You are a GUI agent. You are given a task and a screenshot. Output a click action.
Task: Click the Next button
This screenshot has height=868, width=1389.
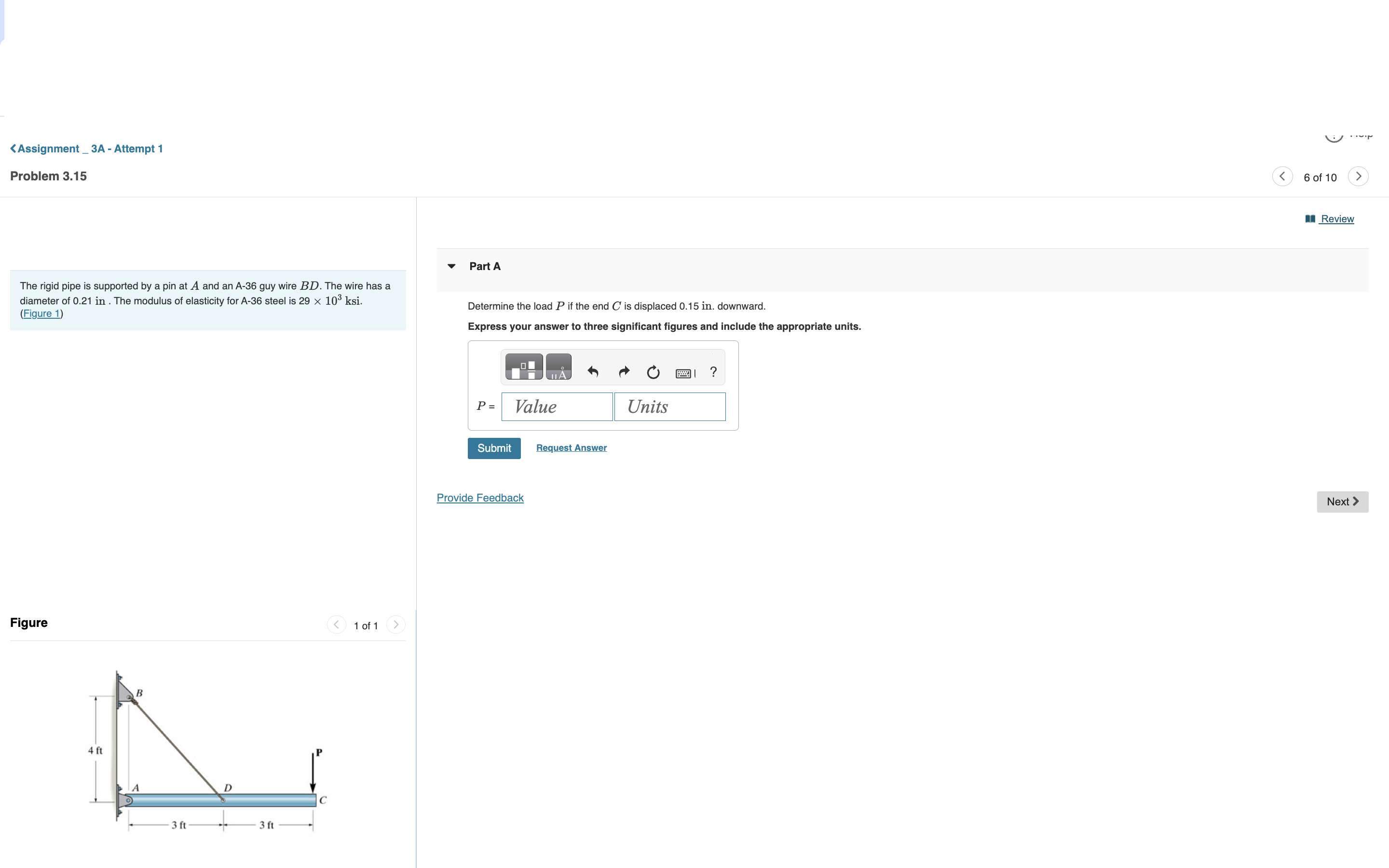[x=1342, y=502]
